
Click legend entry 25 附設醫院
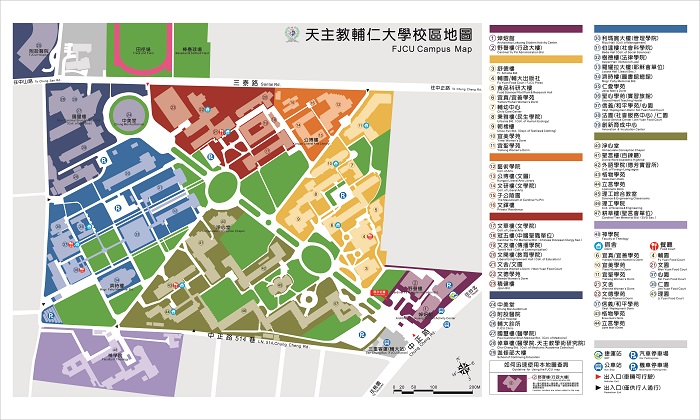[x=505, y=314]
